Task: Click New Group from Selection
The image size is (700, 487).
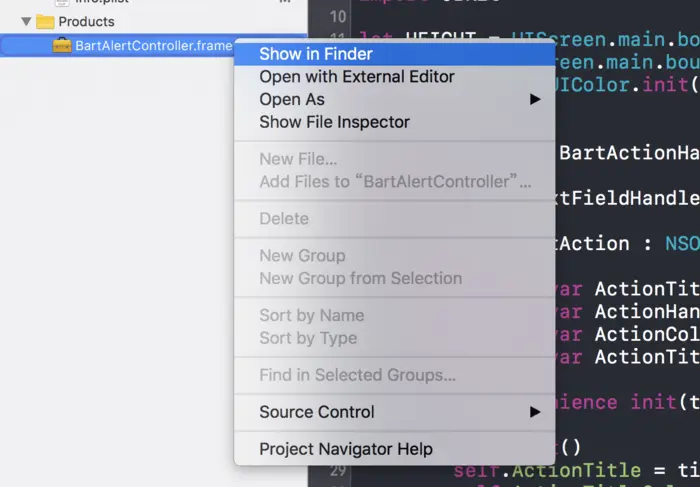Action: coord(360,278)
